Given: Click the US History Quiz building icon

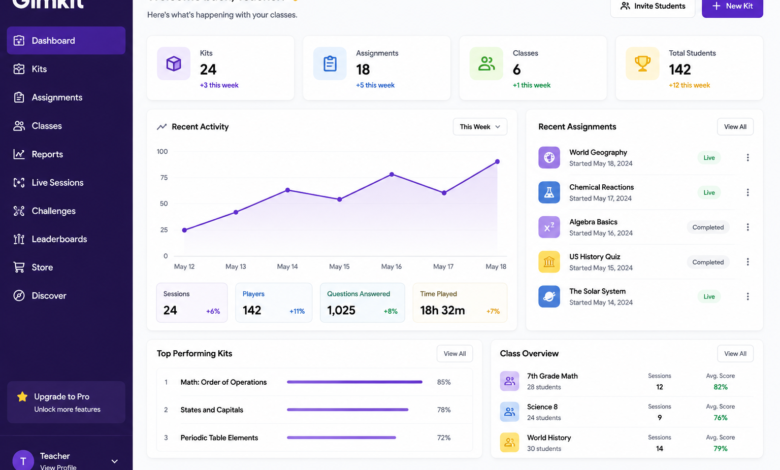Looking at the screenshot, I should click(549, 262).
